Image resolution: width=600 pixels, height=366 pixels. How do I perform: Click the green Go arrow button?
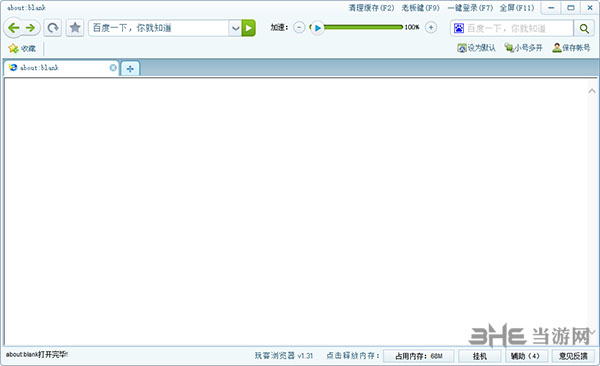249,28
